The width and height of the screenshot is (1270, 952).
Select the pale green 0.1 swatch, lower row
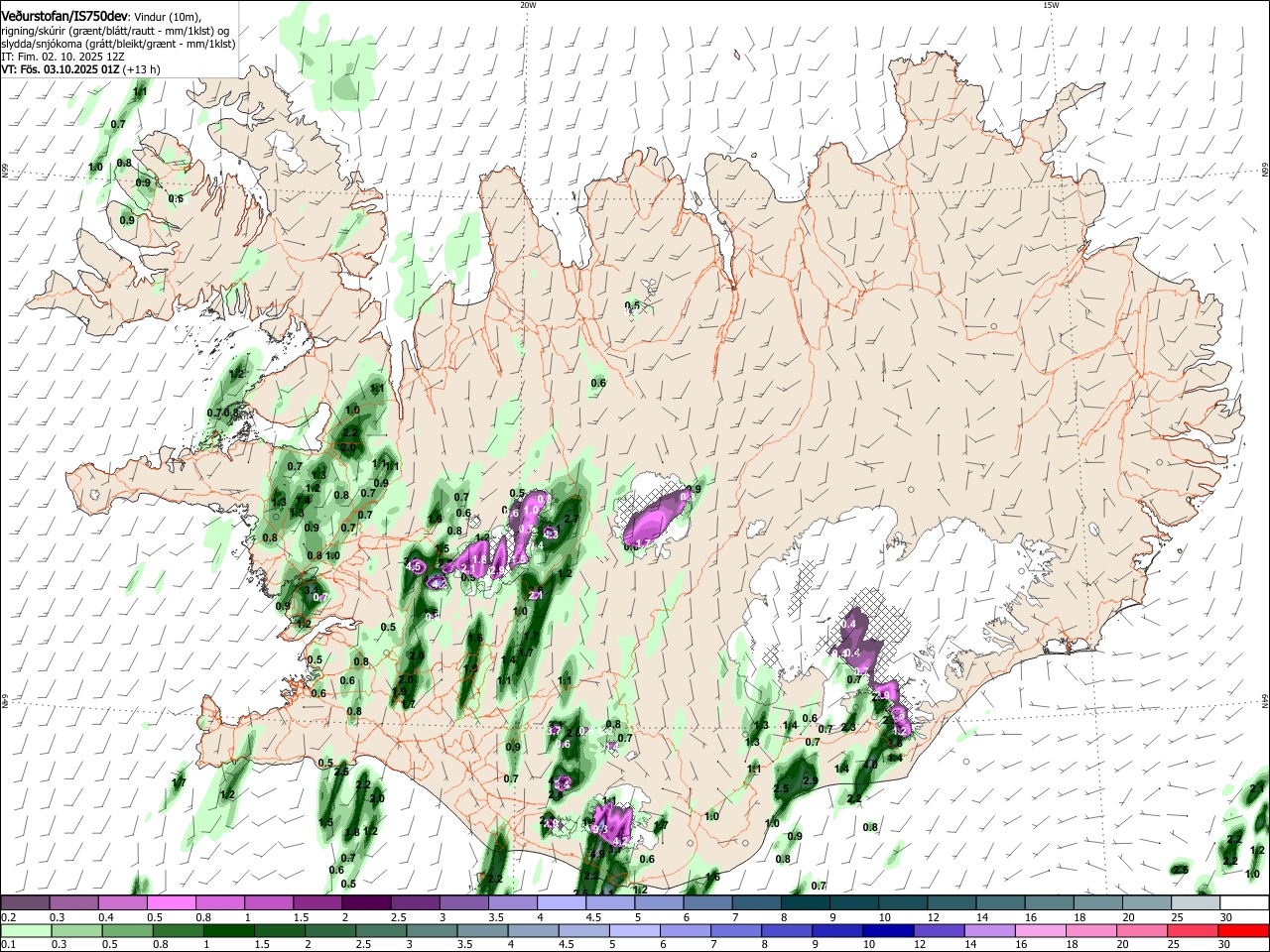click(27, 930)
